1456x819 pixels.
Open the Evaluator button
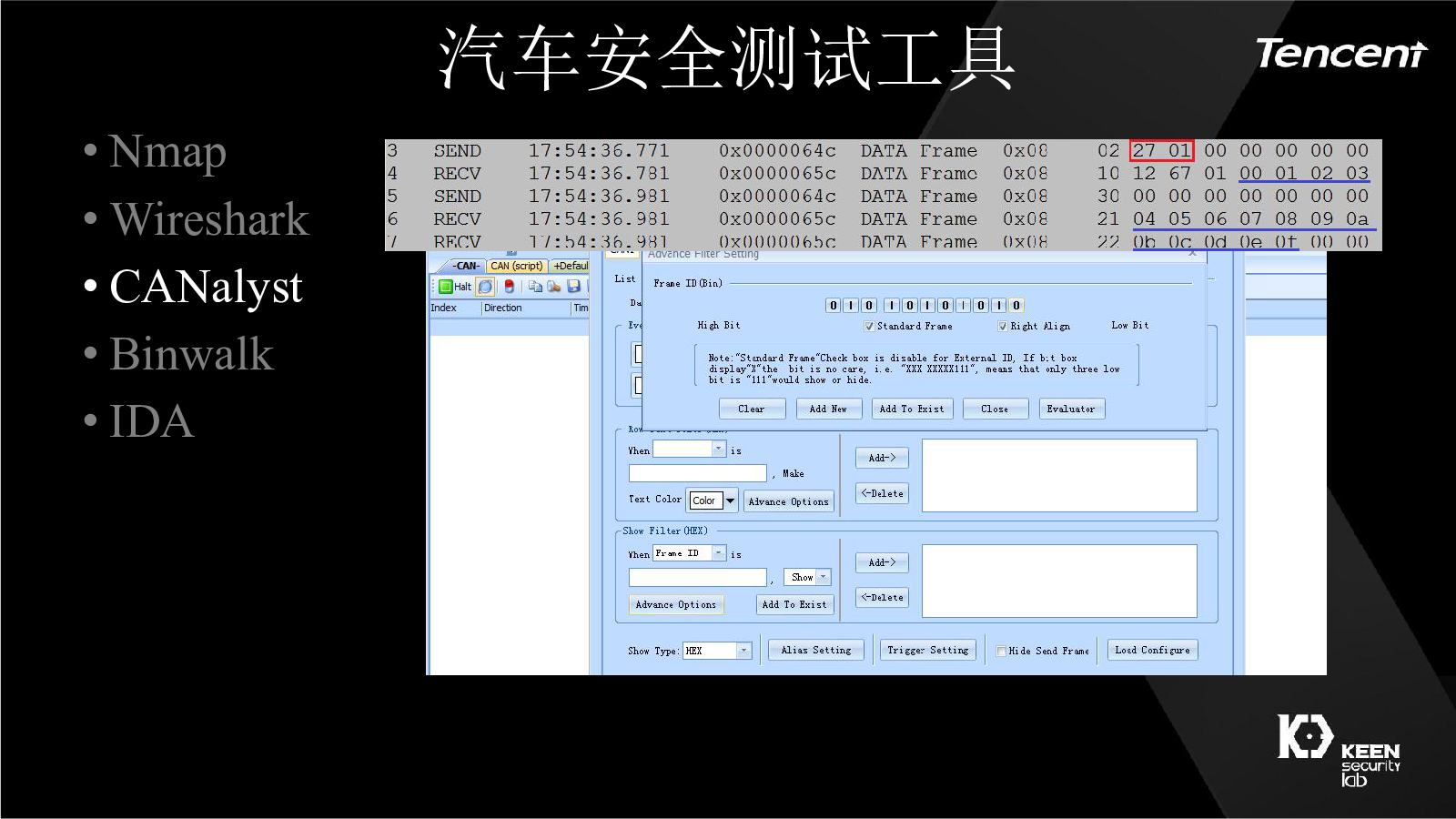[1071, 409]
